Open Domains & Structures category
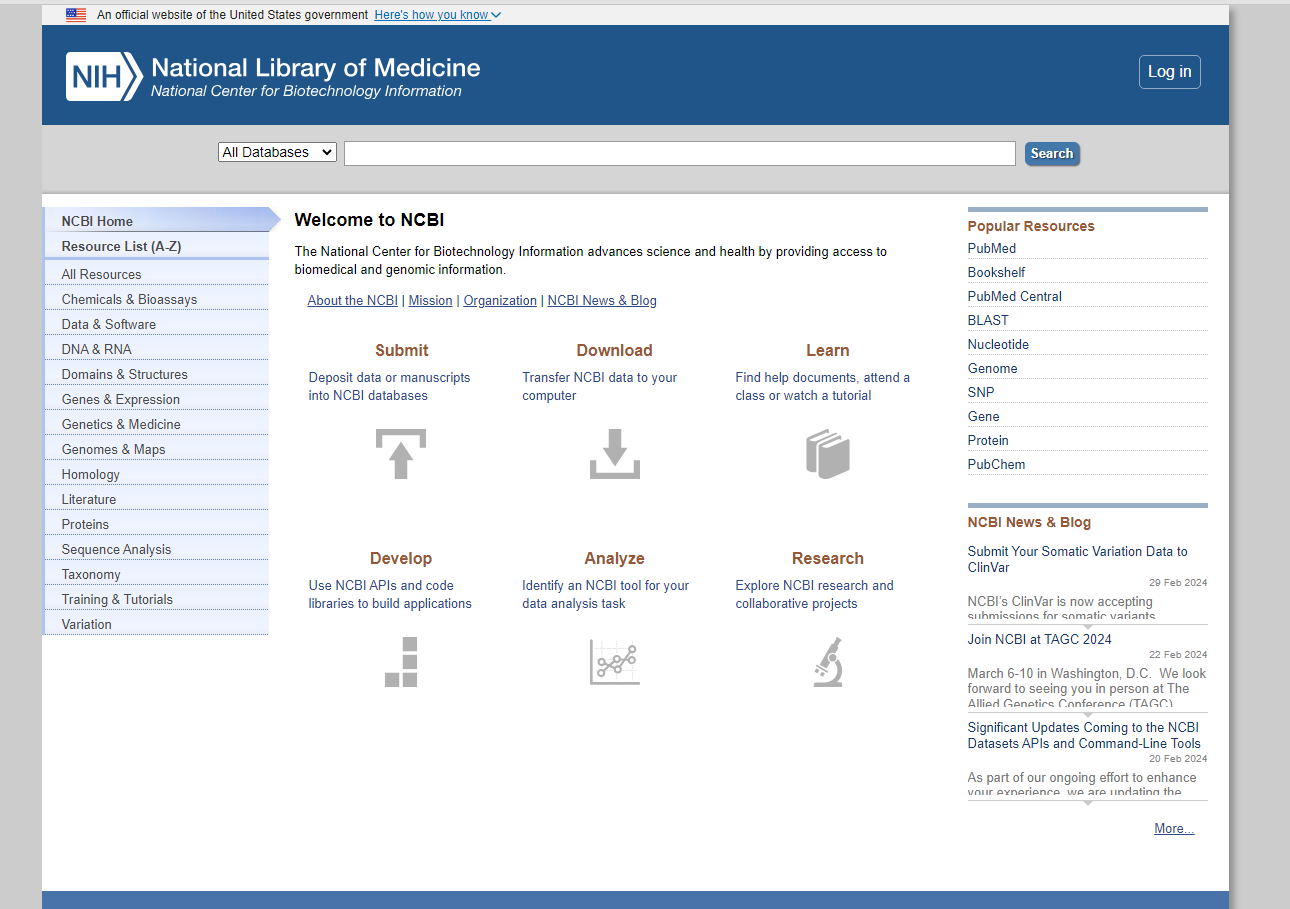1290x909 pixels. (157, 374)
